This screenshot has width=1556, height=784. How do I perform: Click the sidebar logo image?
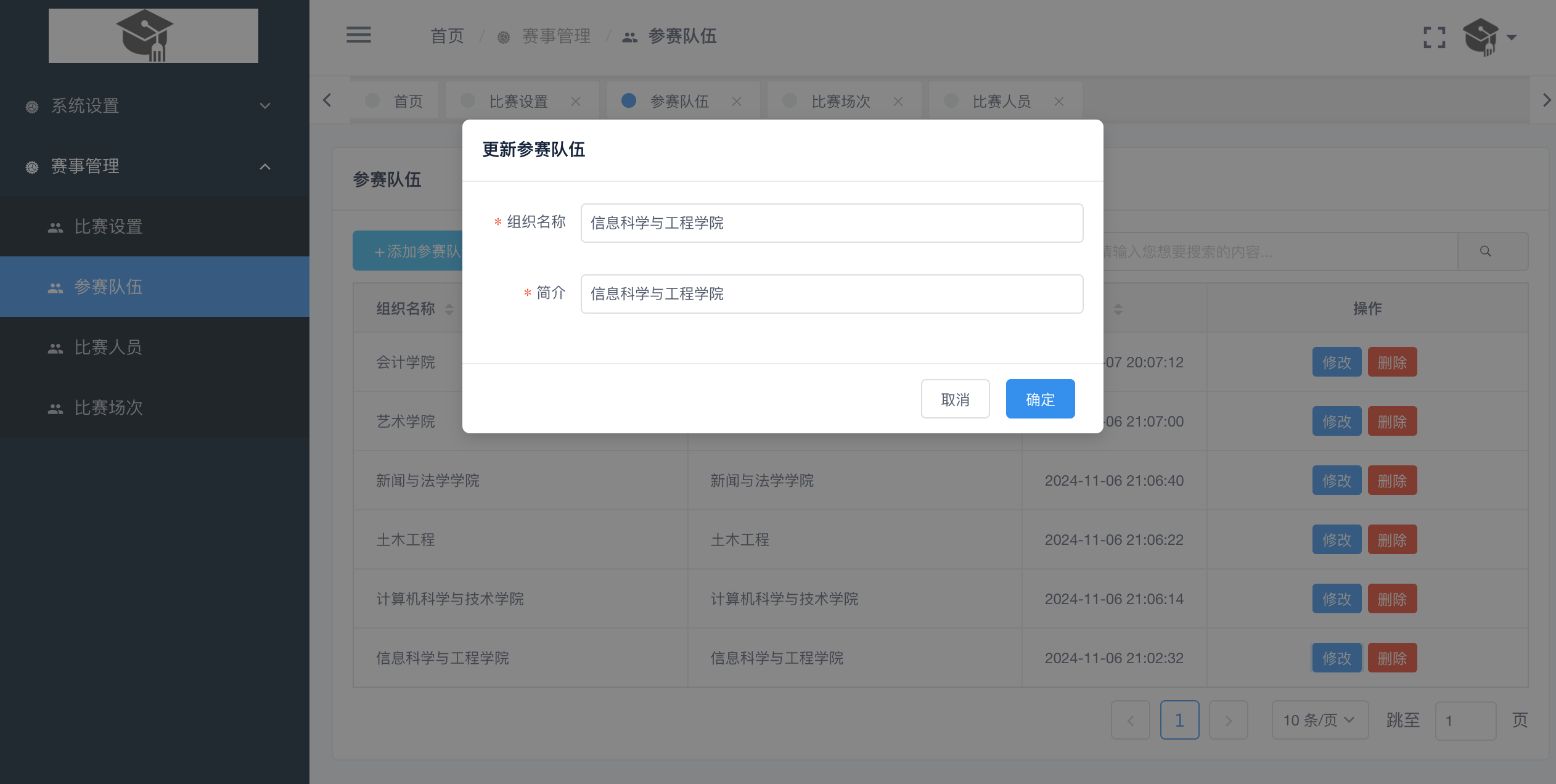click(x=154, y=36)
